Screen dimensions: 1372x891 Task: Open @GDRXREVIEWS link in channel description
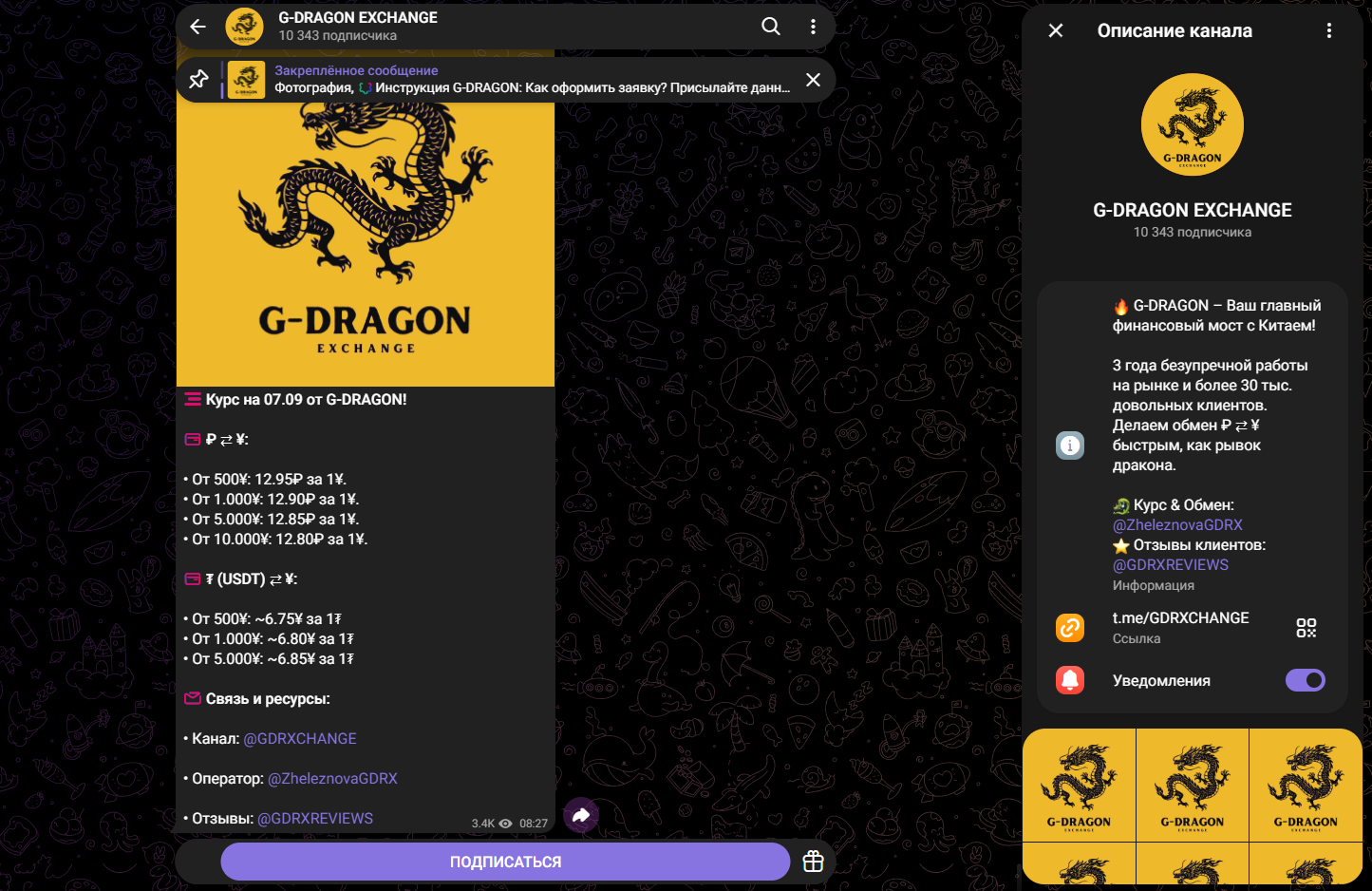[1171, 565]
